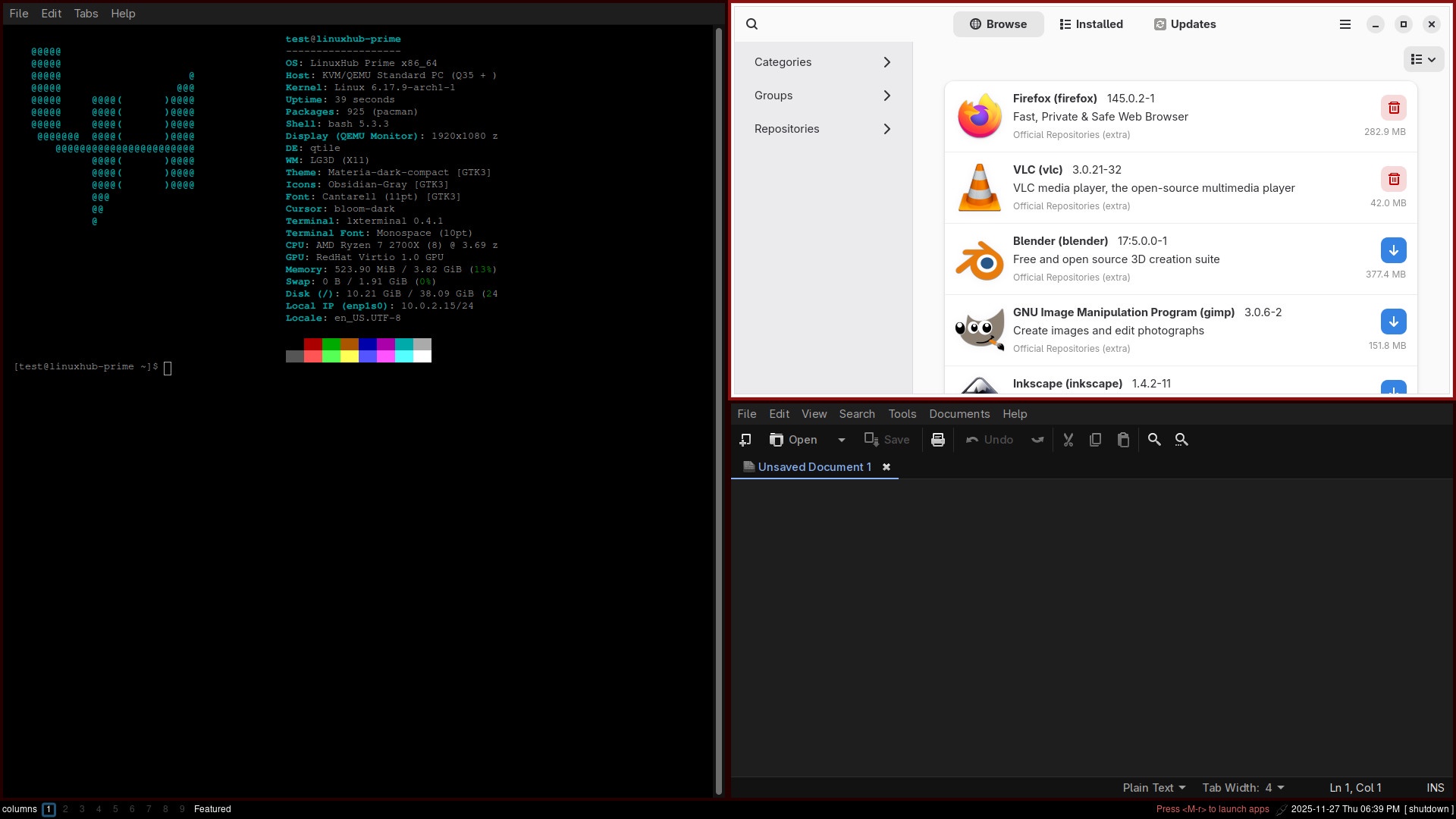The height and width of the screenshot is (819, 1456).
Task: Click the shutdown button in the bottom bar
Action: (1429, 809)
